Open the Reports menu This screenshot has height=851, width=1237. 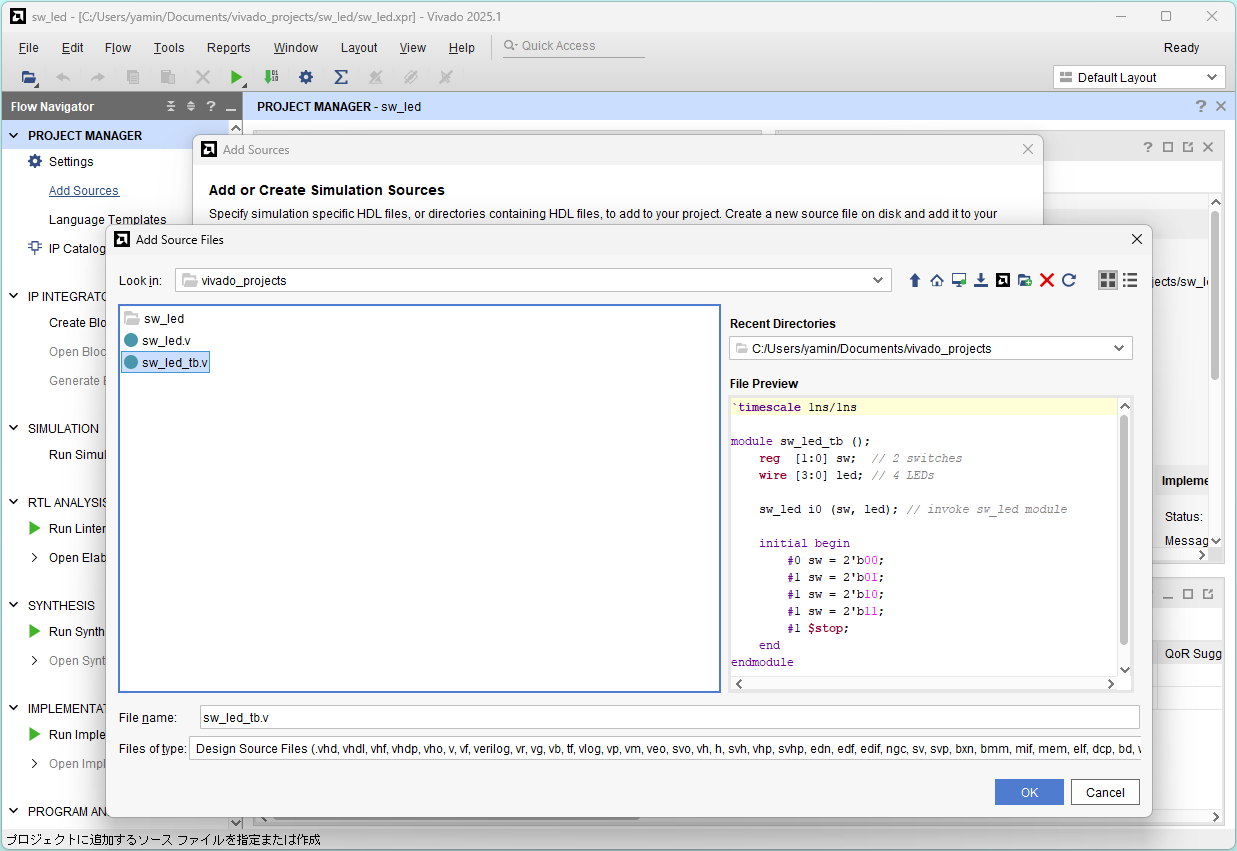[x=228, y=48]
